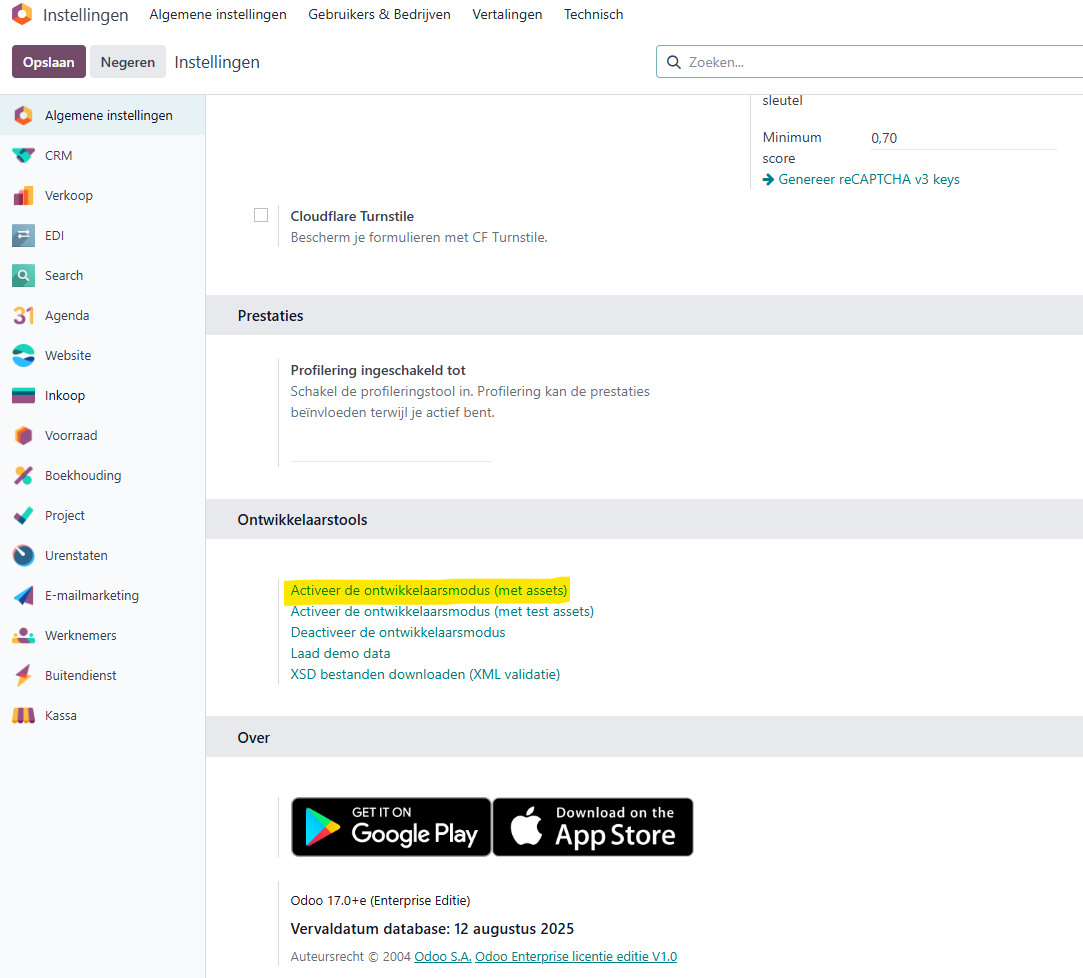Select Verkoop label in the sidebar

tap(69, 195)
